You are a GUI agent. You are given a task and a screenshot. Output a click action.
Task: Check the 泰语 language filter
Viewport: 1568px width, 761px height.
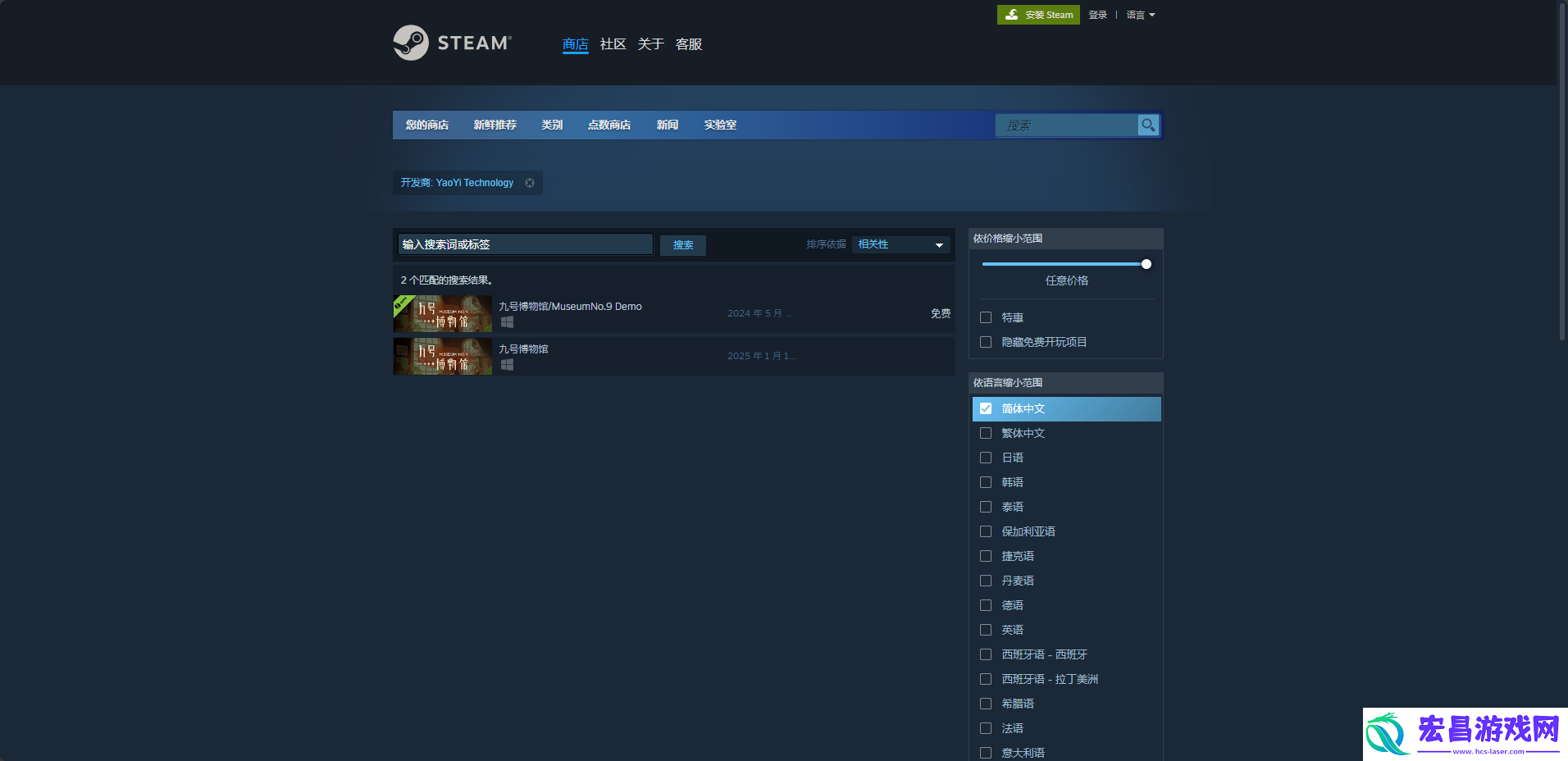point(986,507)
